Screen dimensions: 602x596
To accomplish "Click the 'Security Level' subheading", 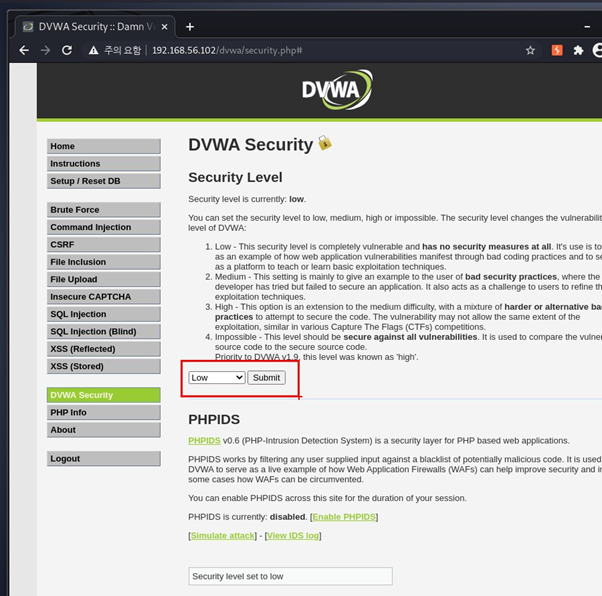I will coord(235,177).
